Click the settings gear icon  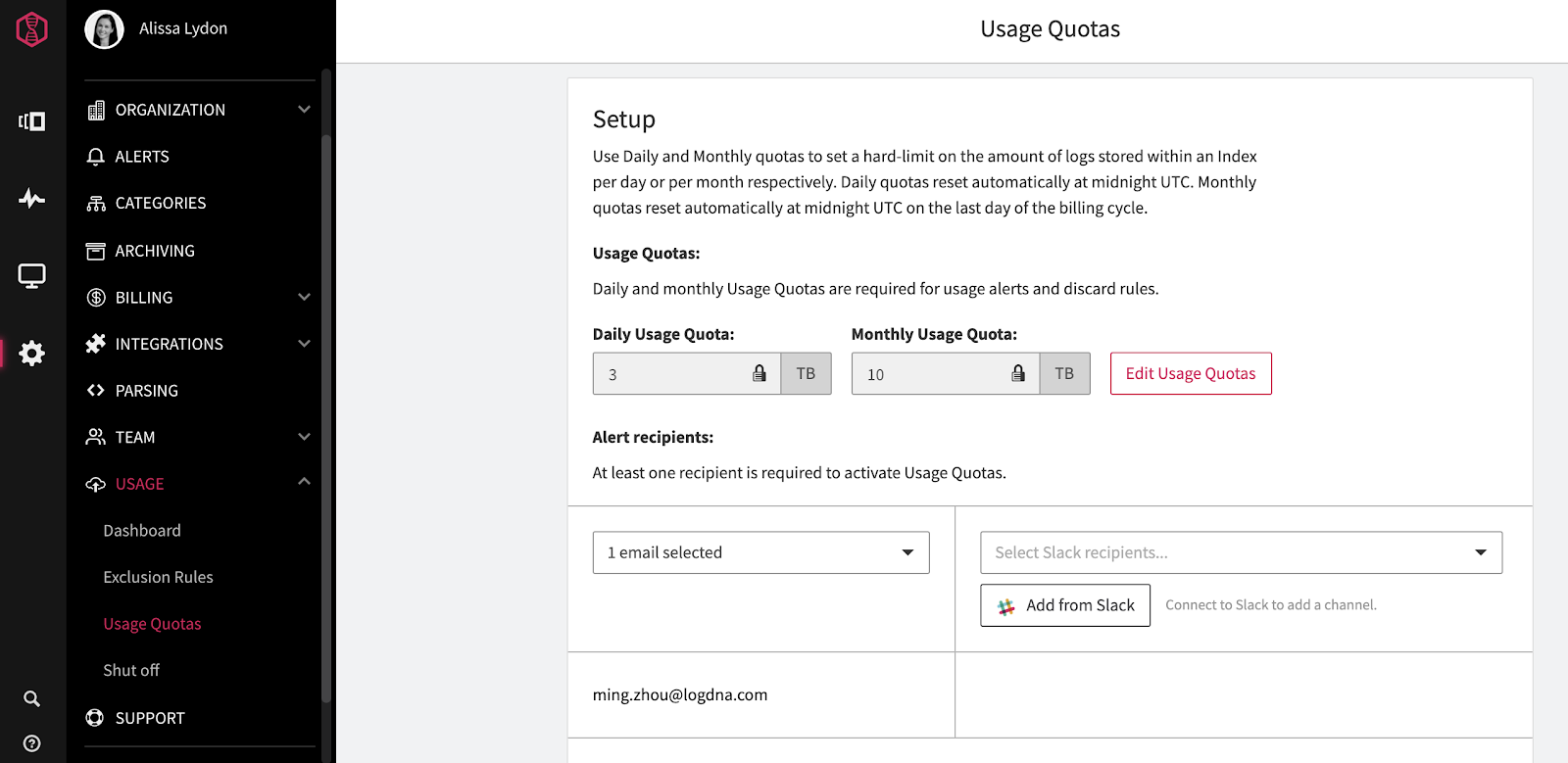pyautogui.click(x=31, y=353)
